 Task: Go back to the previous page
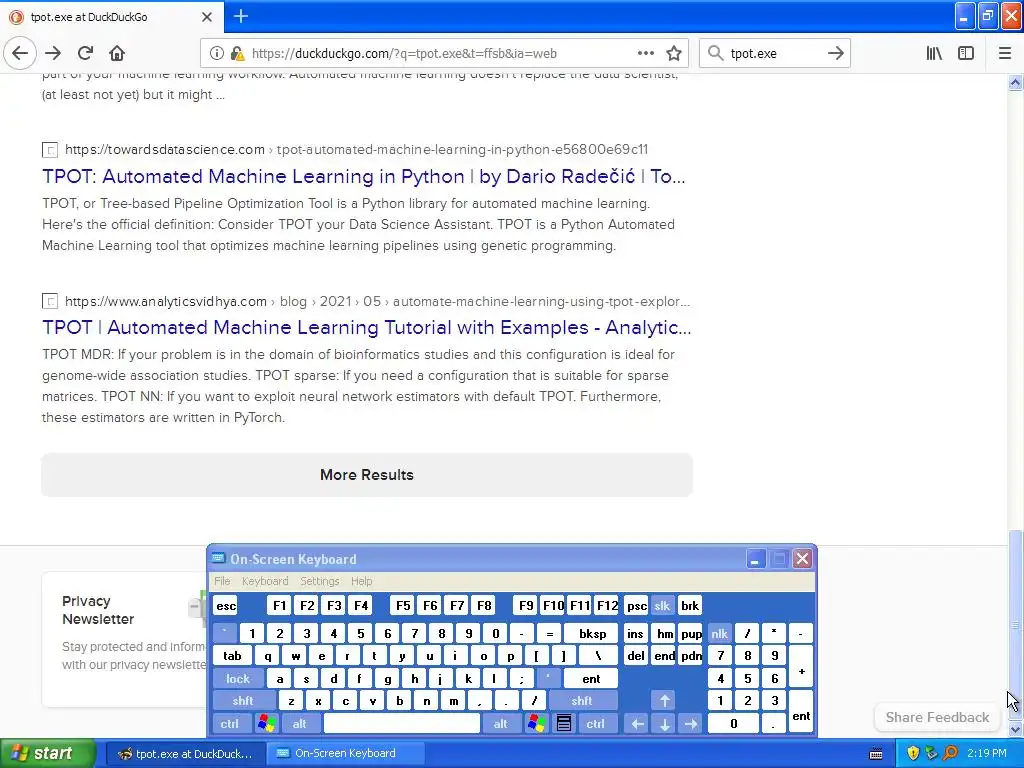[x=20, y=53]
